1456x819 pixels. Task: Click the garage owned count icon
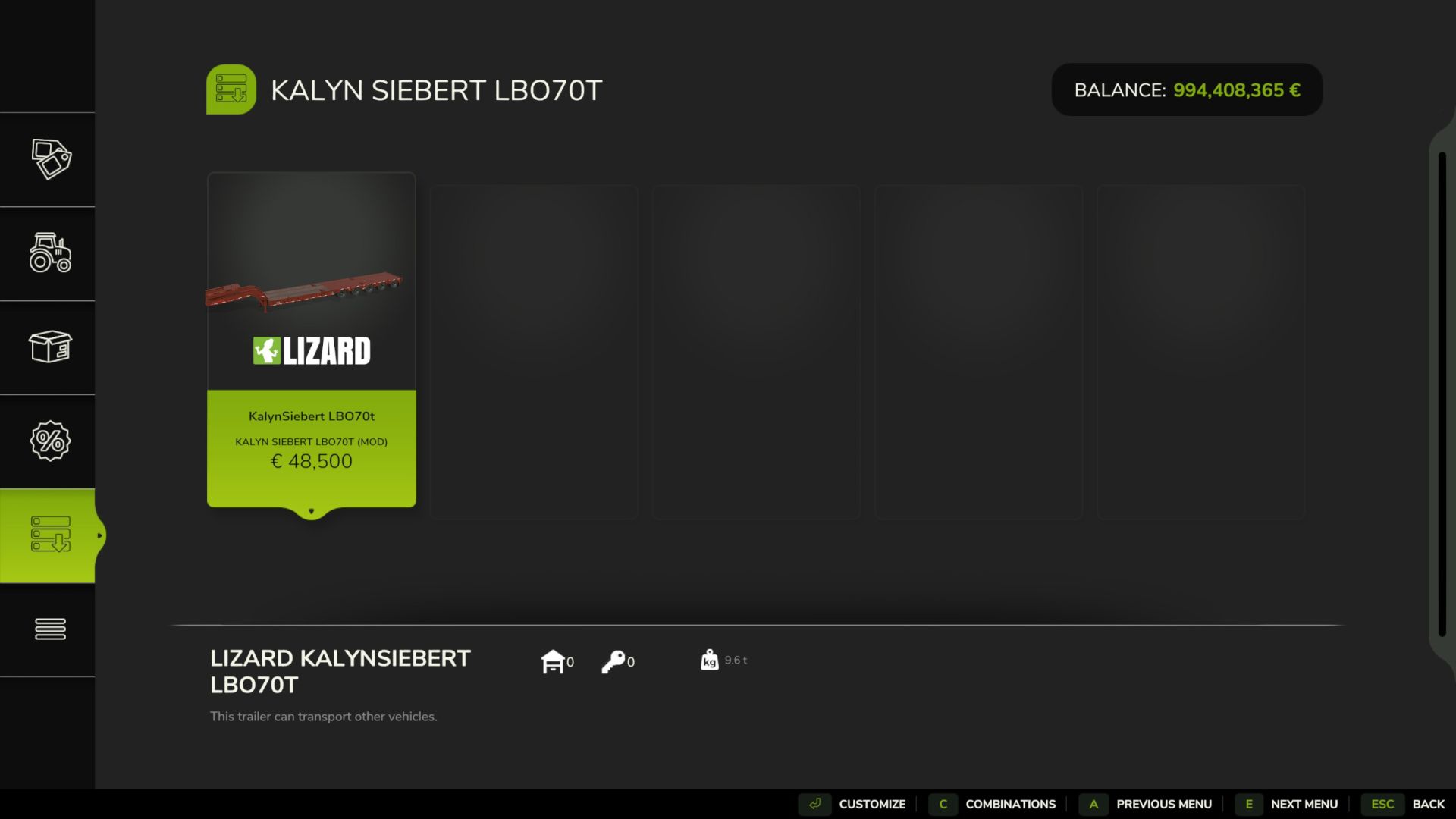coord(553,661)
